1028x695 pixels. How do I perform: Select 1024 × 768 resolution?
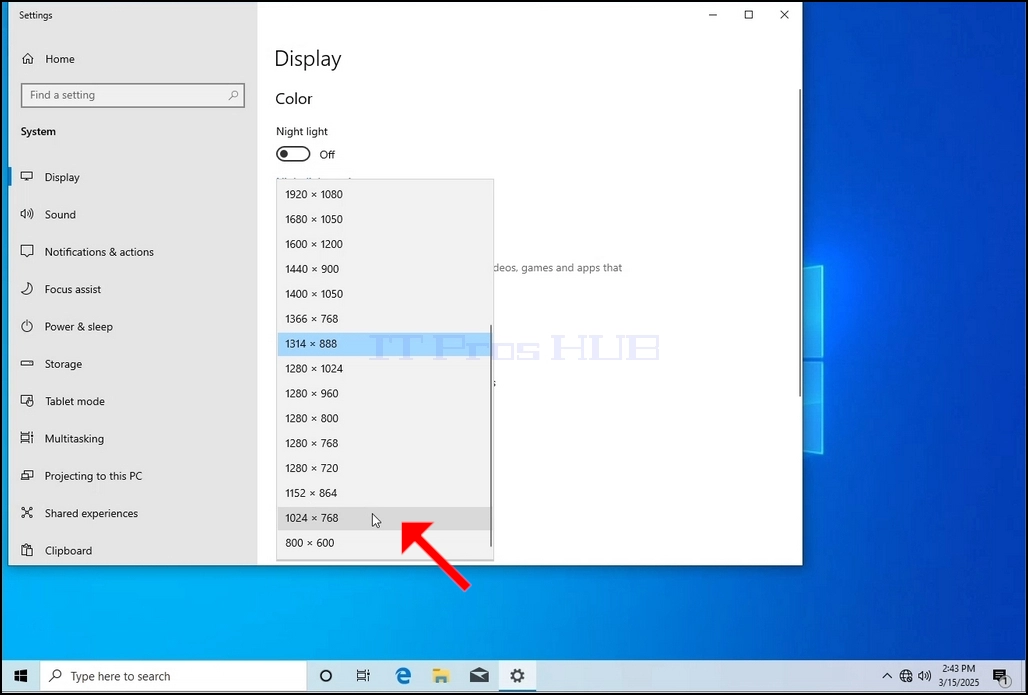pos(384,518)
